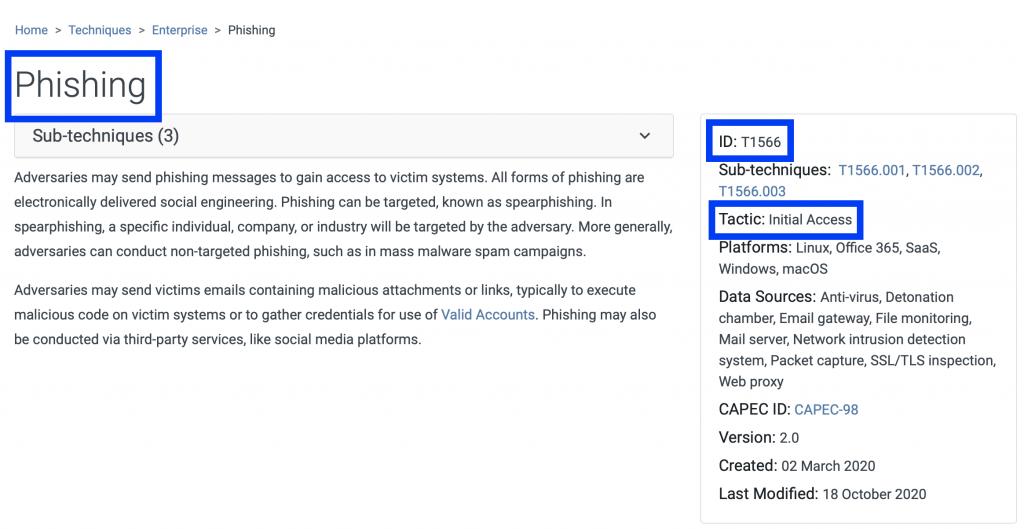Open sub-technique T1566.003 link

point(752,191)
